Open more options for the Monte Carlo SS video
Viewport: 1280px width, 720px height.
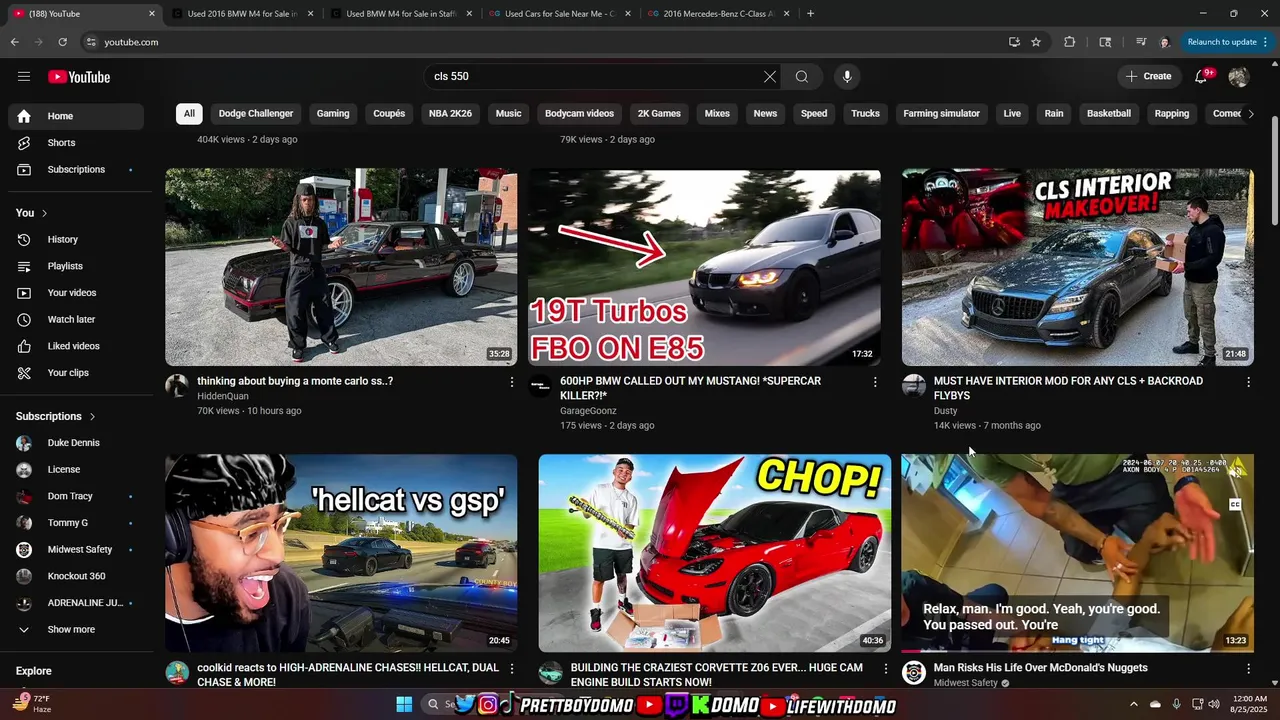512,382
